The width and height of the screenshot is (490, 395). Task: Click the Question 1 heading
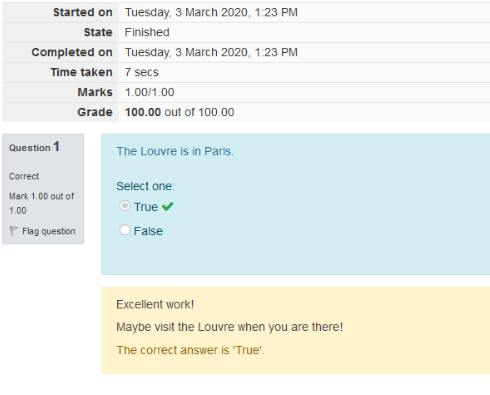pyautogui.click(x=34, y=147)
